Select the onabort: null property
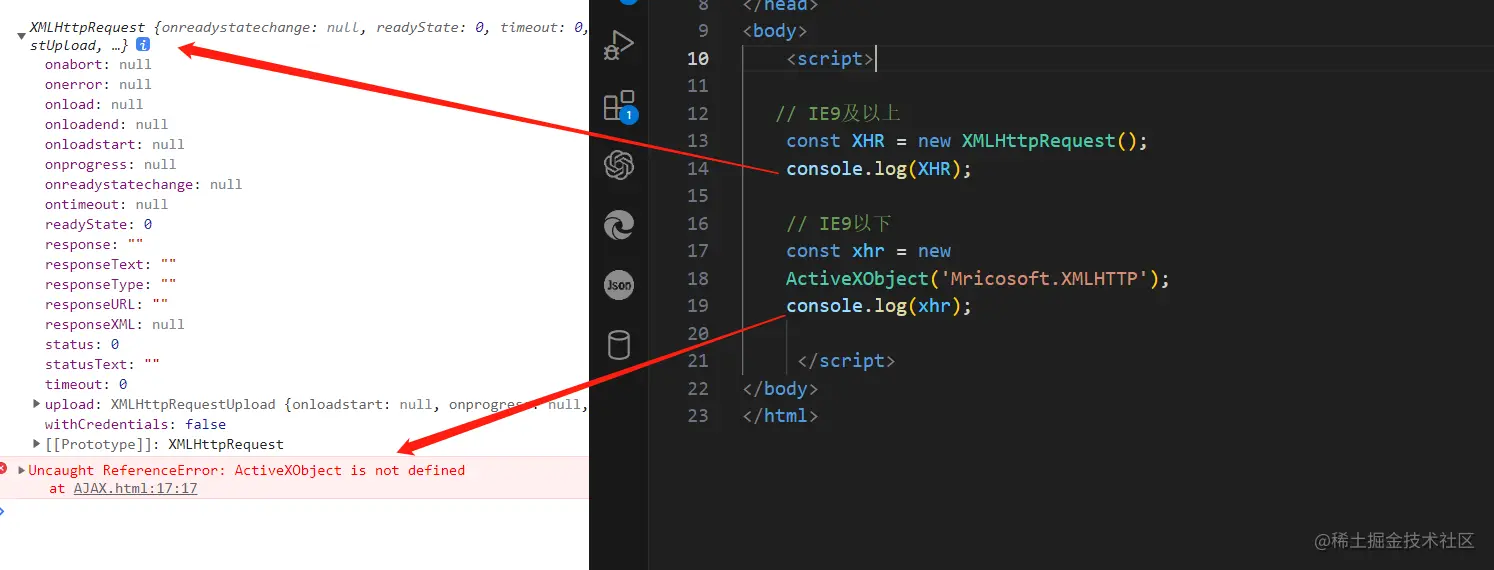The height and width of the screenshot is (570, 1494). pos(98,64)
